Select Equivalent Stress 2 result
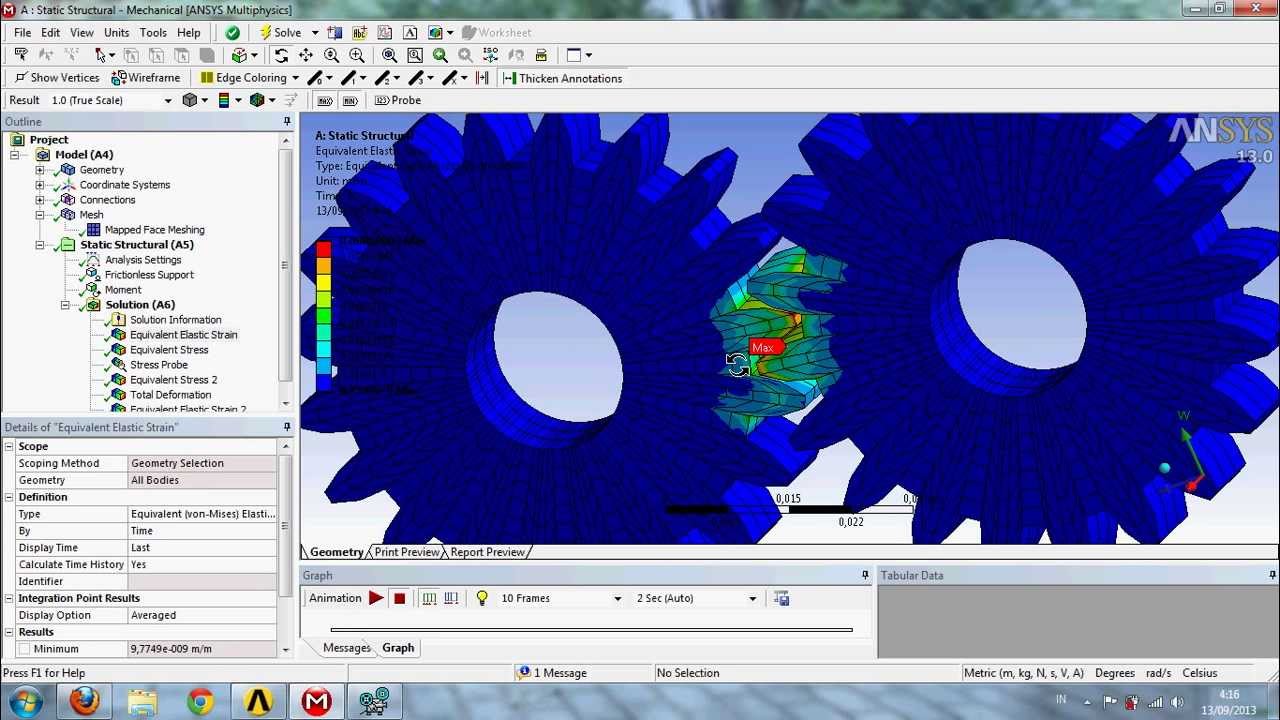This screenshot has width=1280, height=720. click(173, 380)
